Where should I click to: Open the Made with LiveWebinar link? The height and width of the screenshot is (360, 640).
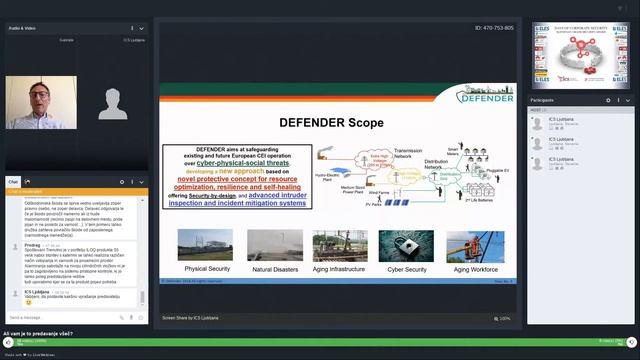(x=29, y=355)
